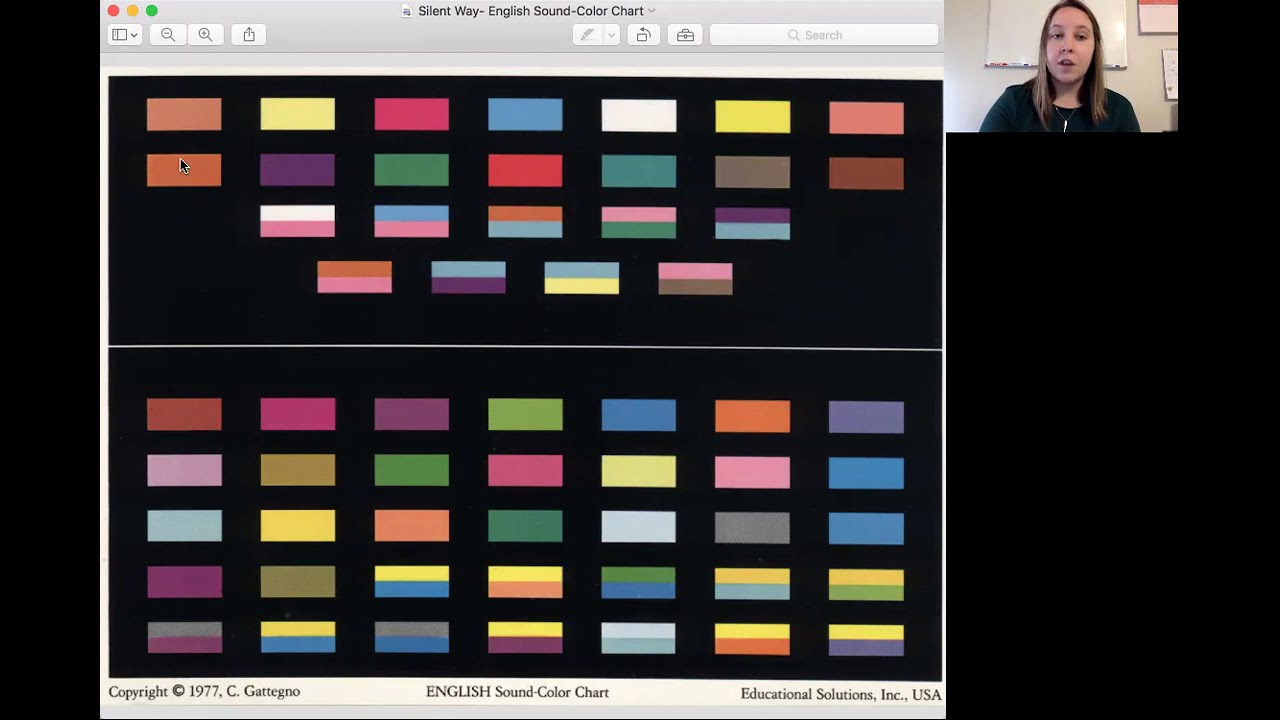
Task: Open the Share menu icon
Action: click(x=249, y=35)
